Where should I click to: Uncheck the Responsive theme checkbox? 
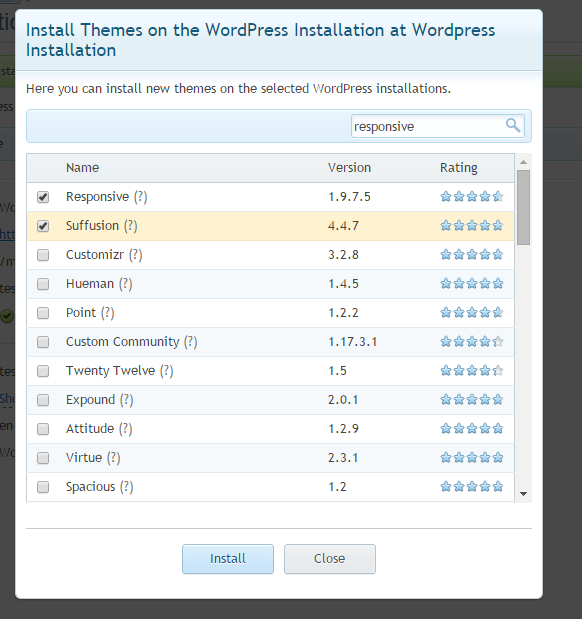(x=43, y=197)
